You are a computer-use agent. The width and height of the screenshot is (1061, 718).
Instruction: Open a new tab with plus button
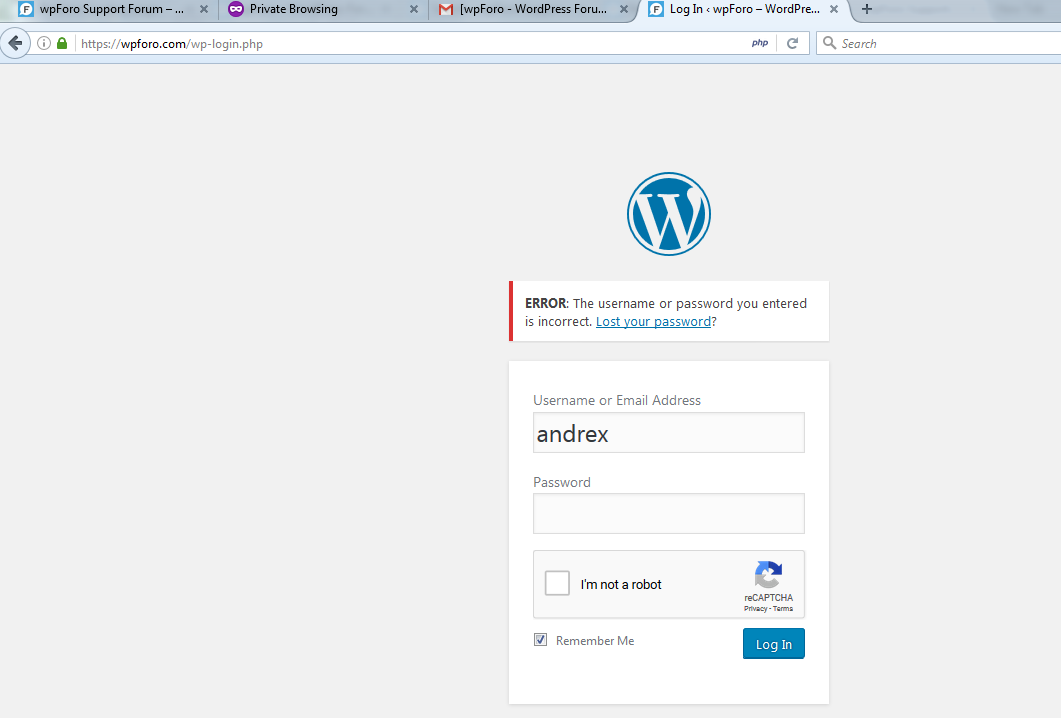pos(867,9)
